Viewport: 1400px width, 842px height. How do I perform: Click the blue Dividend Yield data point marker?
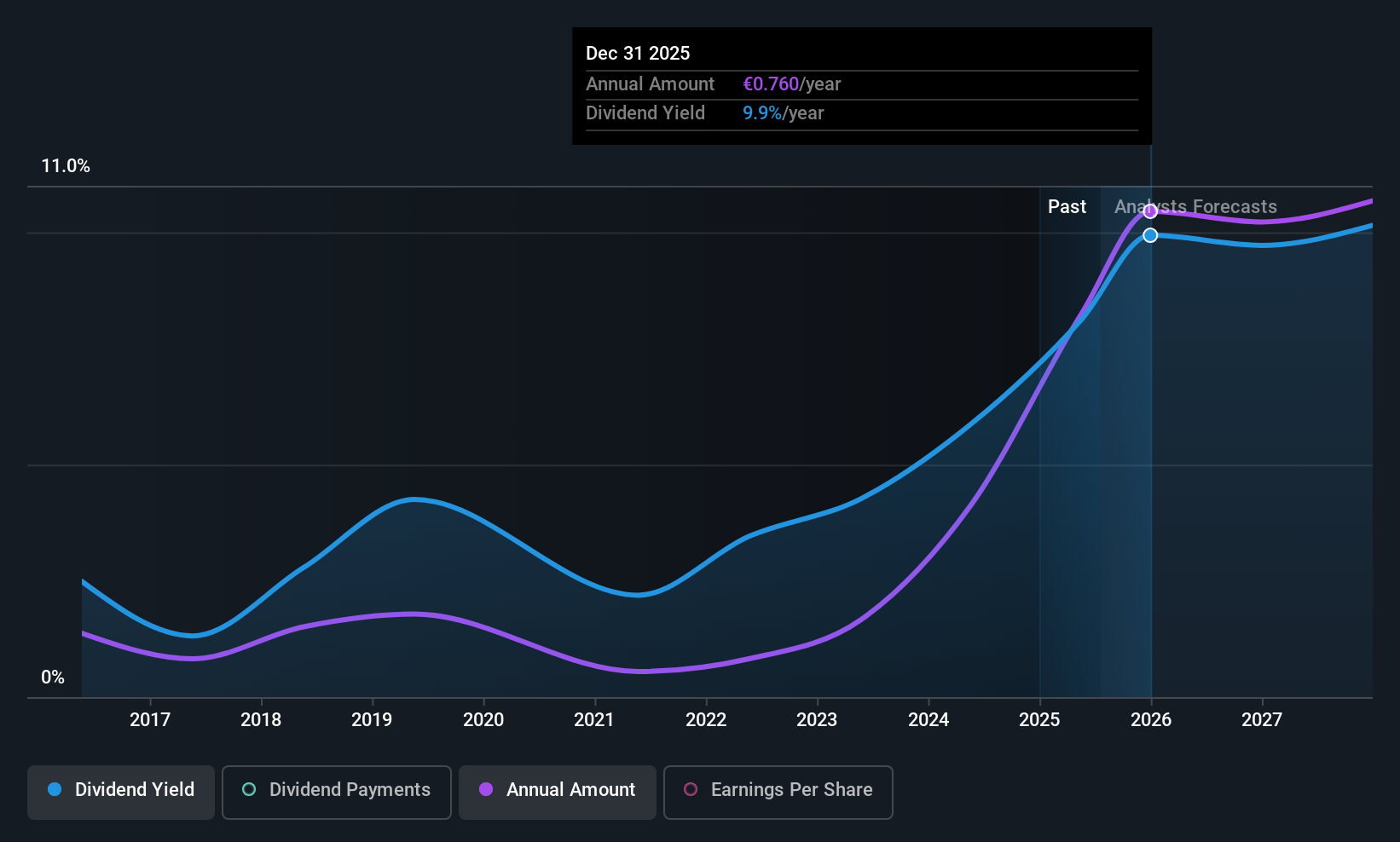(1150, 235)
